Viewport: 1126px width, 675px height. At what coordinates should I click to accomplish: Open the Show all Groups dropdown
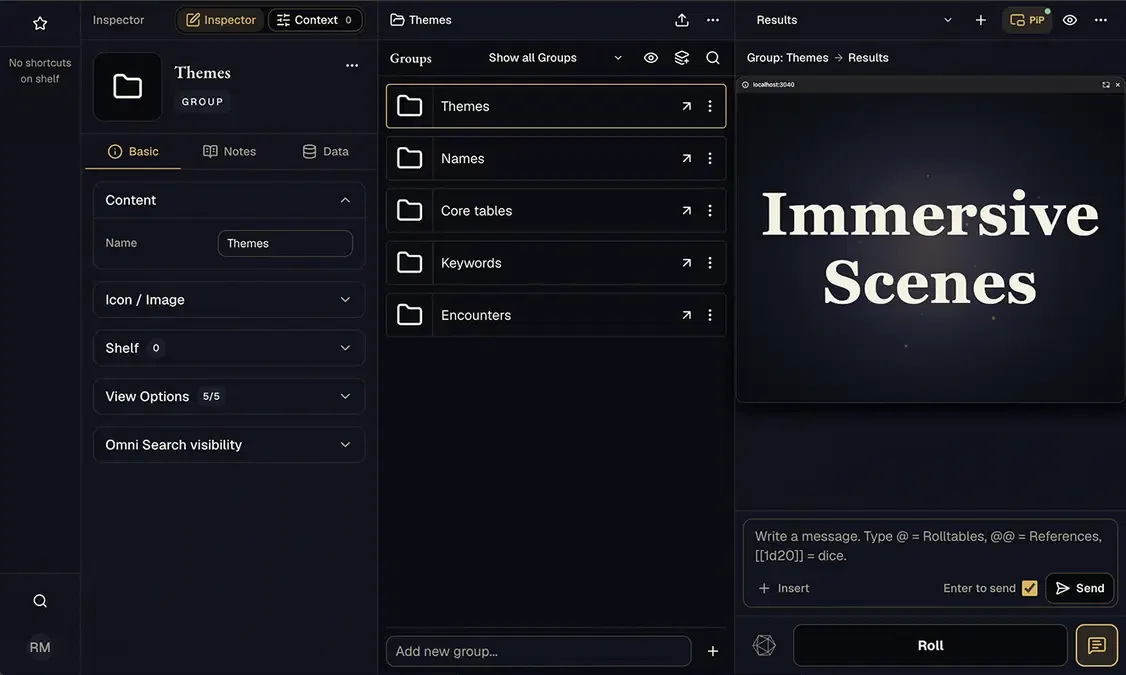tap(554, 57)
